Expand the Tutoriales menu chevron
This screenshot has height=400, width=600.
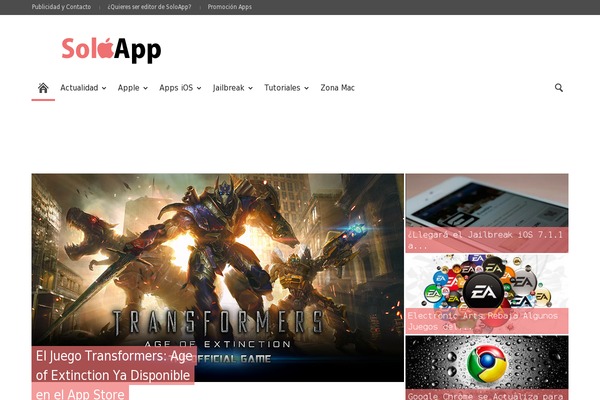click(307, 88)
